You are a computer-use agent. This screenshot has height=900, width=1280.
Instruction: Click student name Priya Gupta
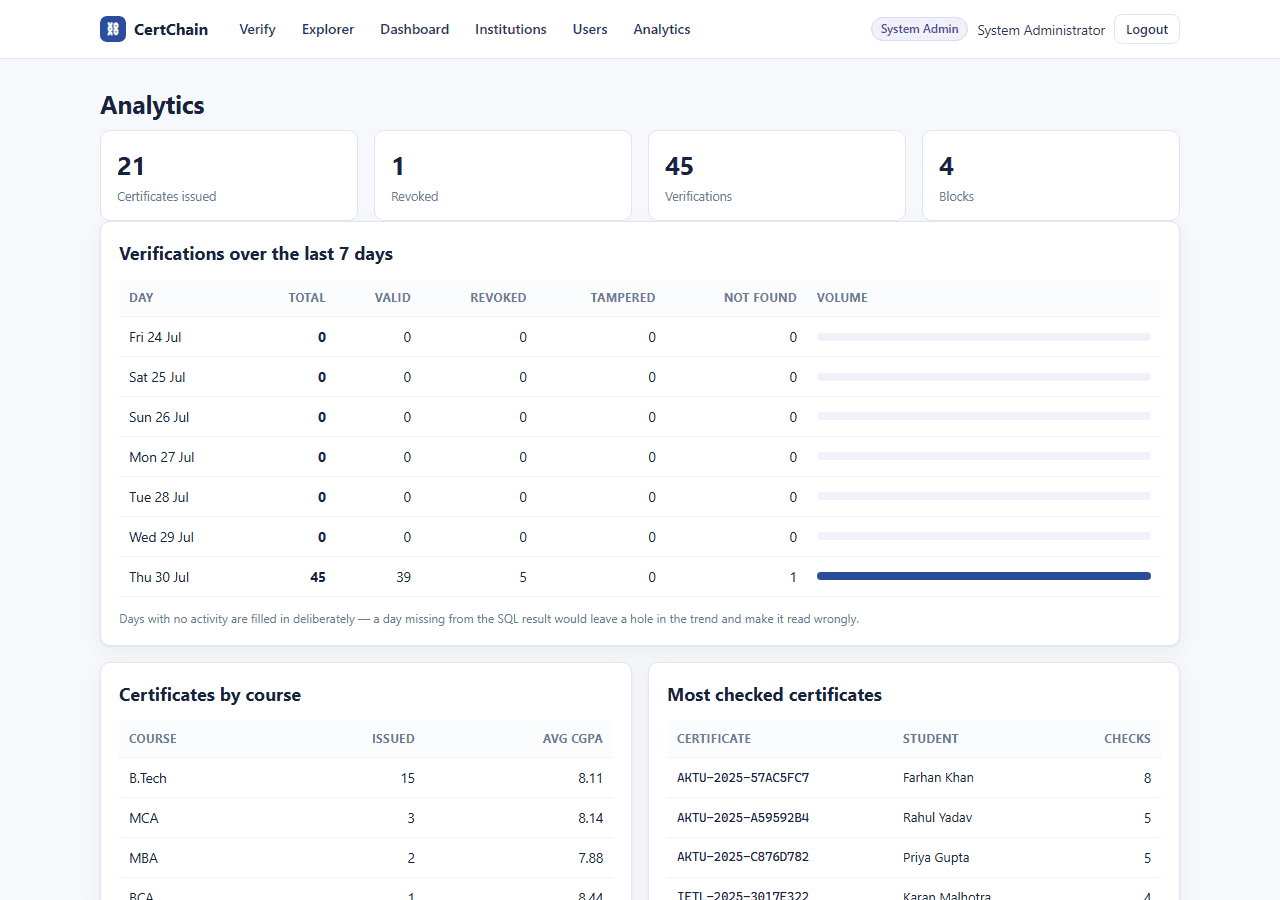(x=936, y=858)
